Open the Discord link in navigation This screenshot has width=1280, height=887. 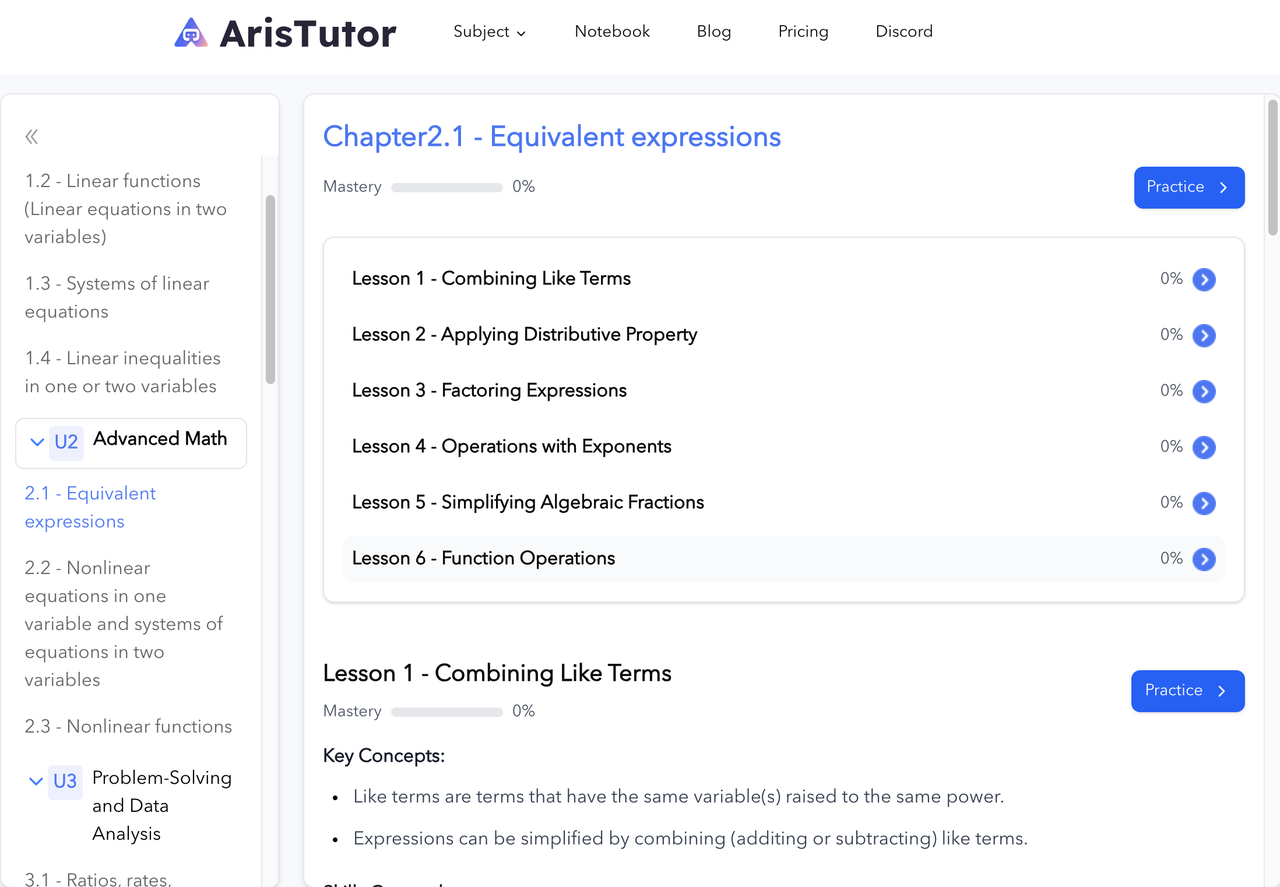(x=904, y=32)
